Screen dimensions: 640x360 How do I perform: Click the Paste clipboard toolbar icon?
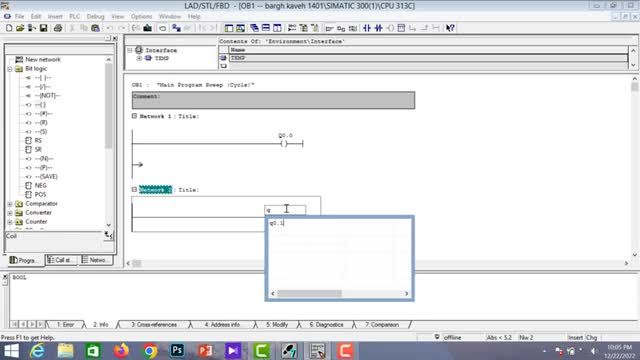pyautogui.click(x=95, y=28)
